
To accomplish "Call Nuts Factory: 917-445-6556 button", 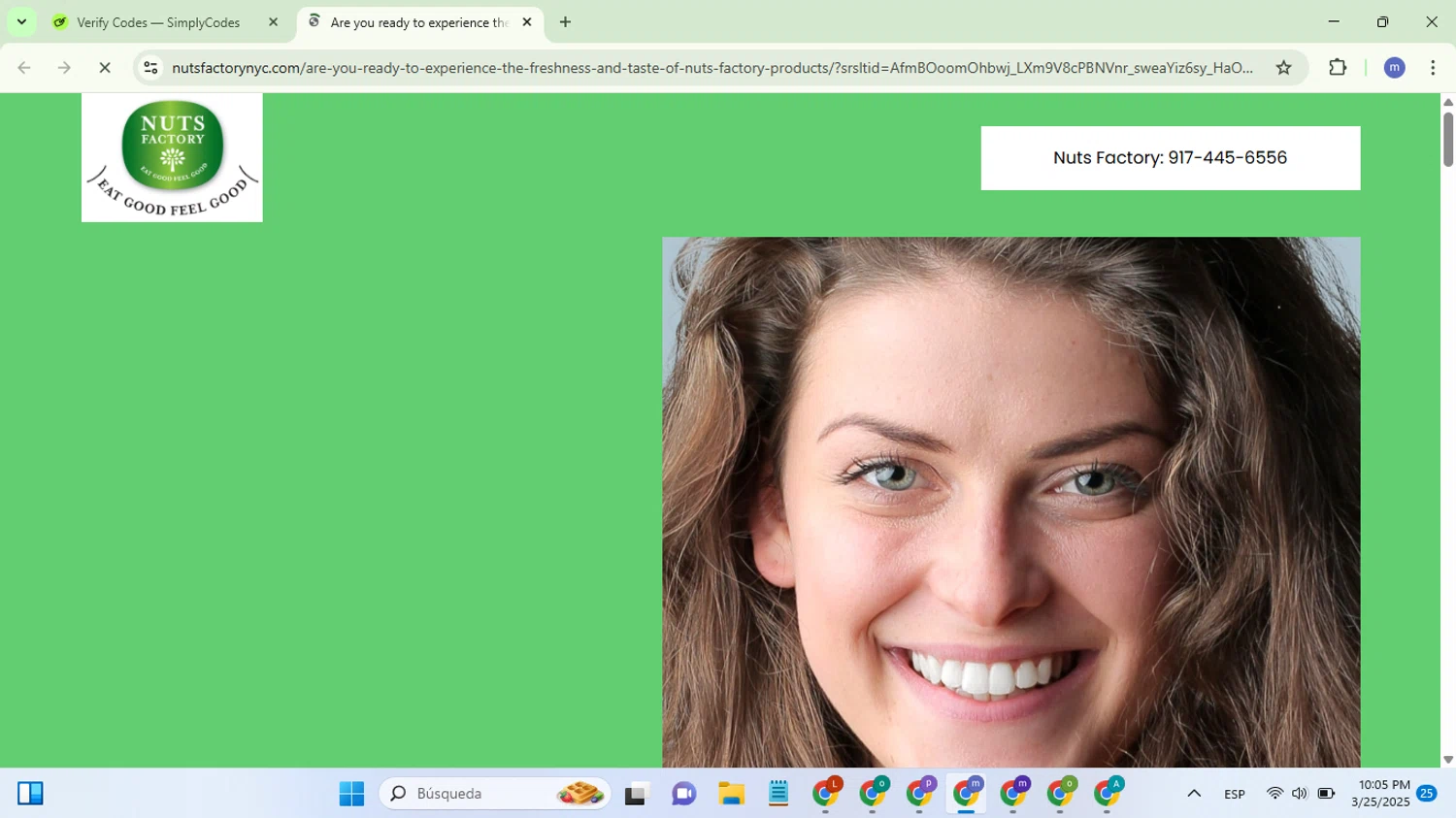I will pos(1170,158).
